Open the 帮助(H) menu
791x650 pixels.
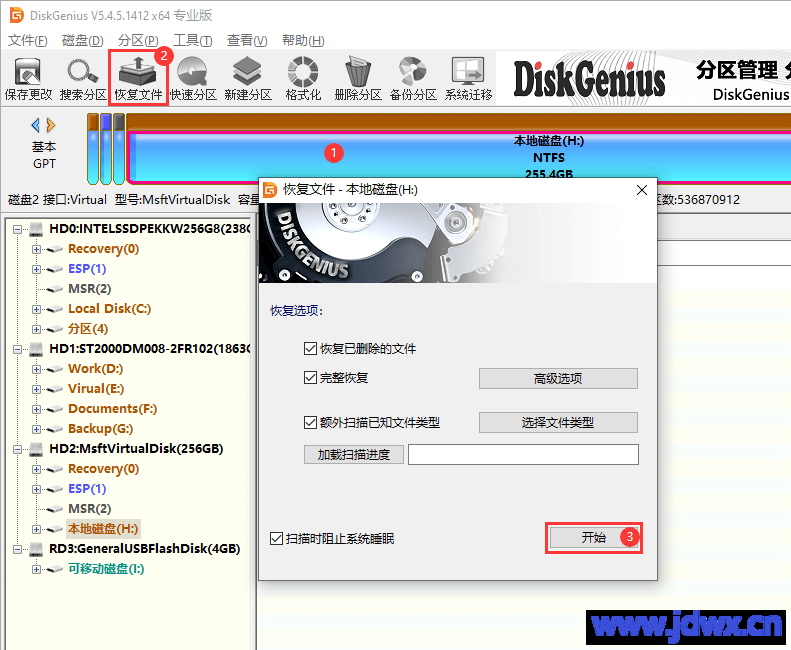coord(303,40)
